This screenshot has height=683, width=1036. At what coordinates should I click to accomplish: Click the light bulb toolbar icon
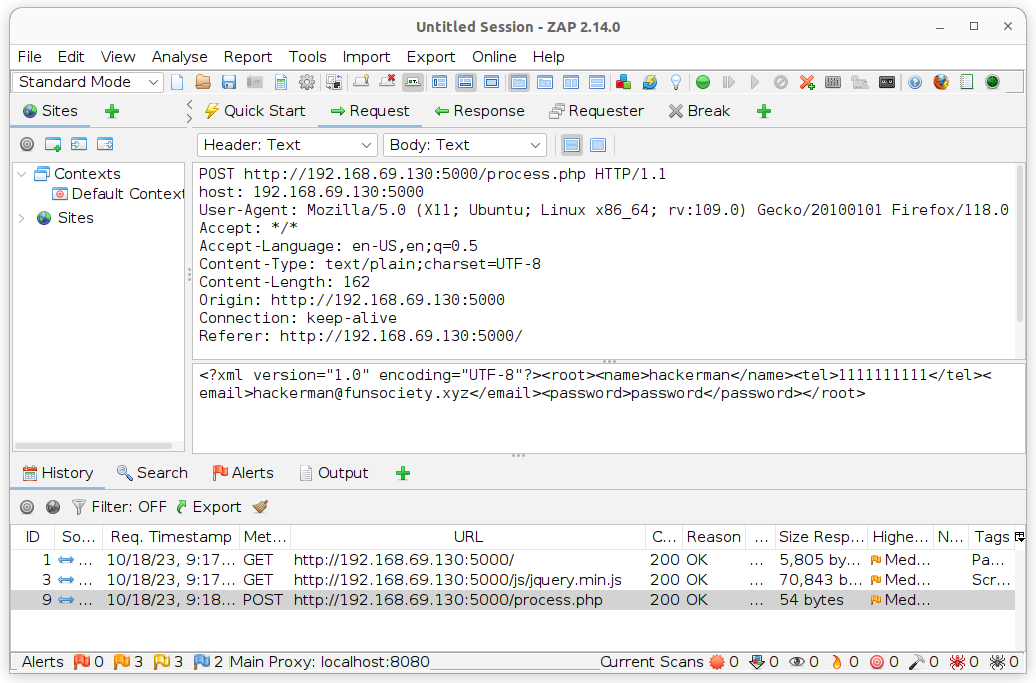tap(676, 82)
